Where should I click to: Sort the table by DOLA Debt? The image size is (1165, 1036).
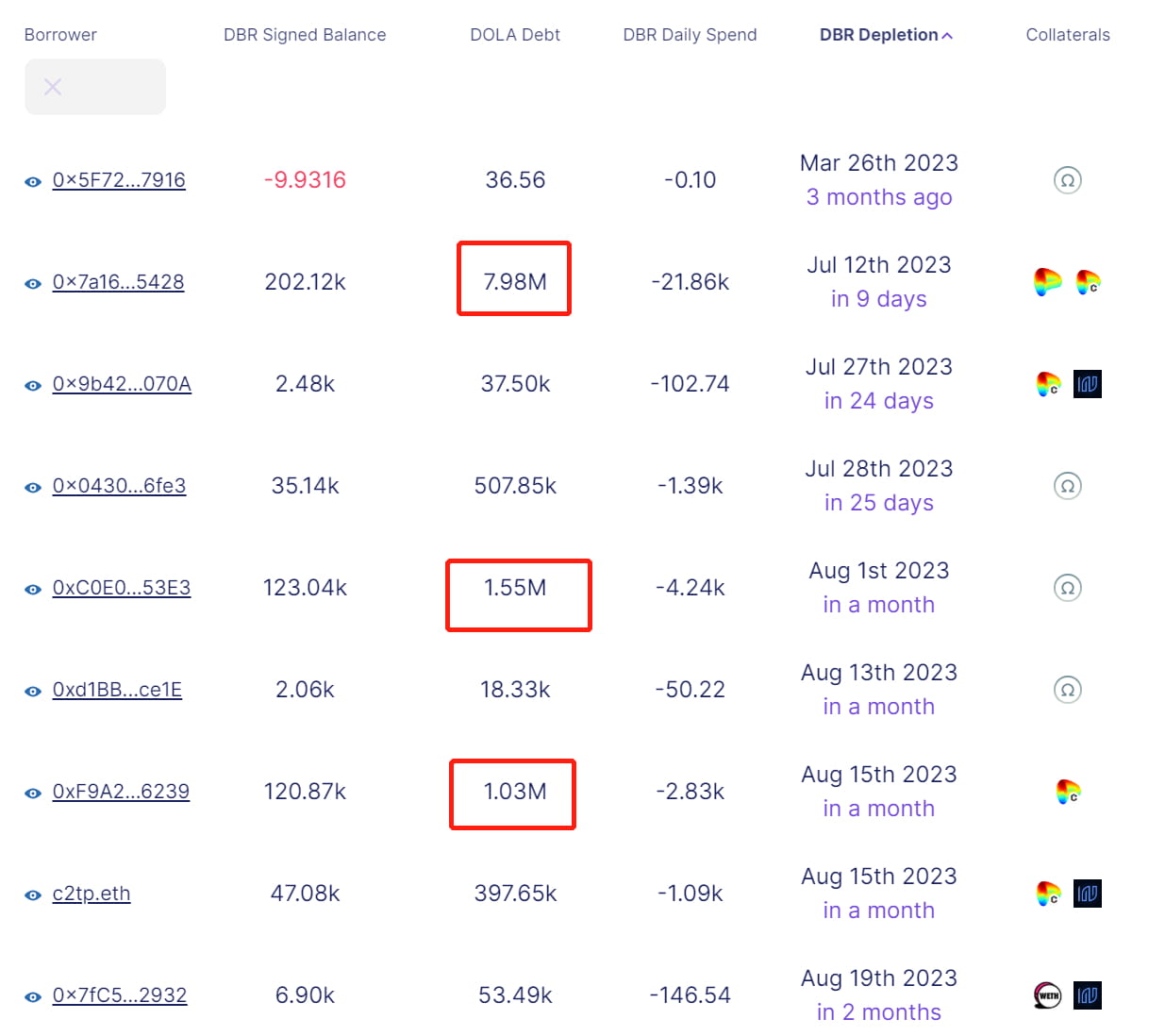[x=515, y=35]
